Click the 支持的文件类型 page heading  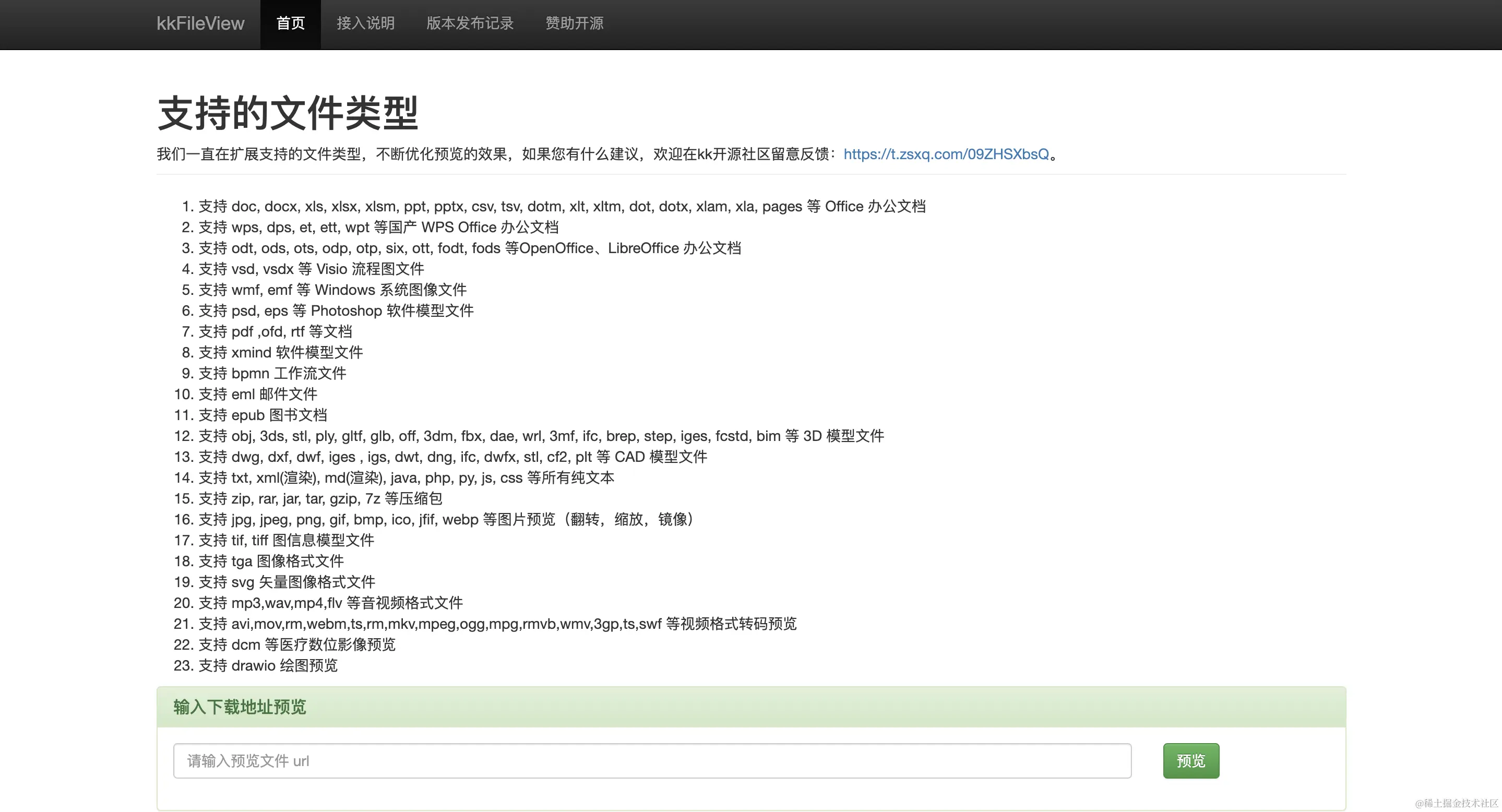coord(288,113)
